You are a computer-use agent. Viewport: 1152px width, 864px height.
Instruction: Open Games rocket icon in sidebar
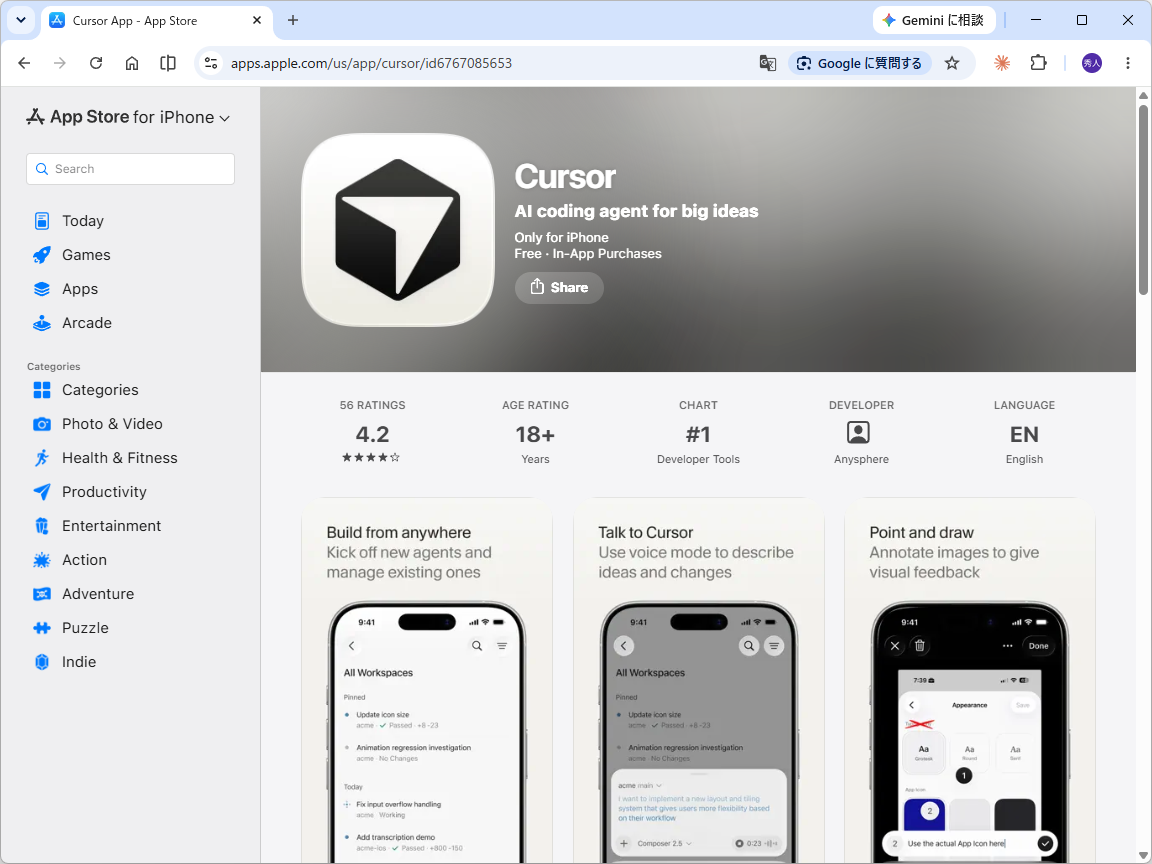pyautogui.click(x=42, y=255)
